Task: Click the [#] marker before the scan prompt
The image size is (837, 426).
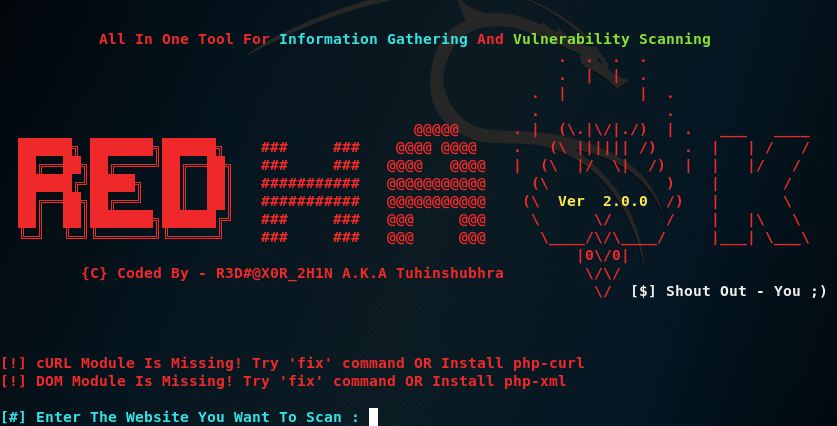Action: click(x=13, y=417)
